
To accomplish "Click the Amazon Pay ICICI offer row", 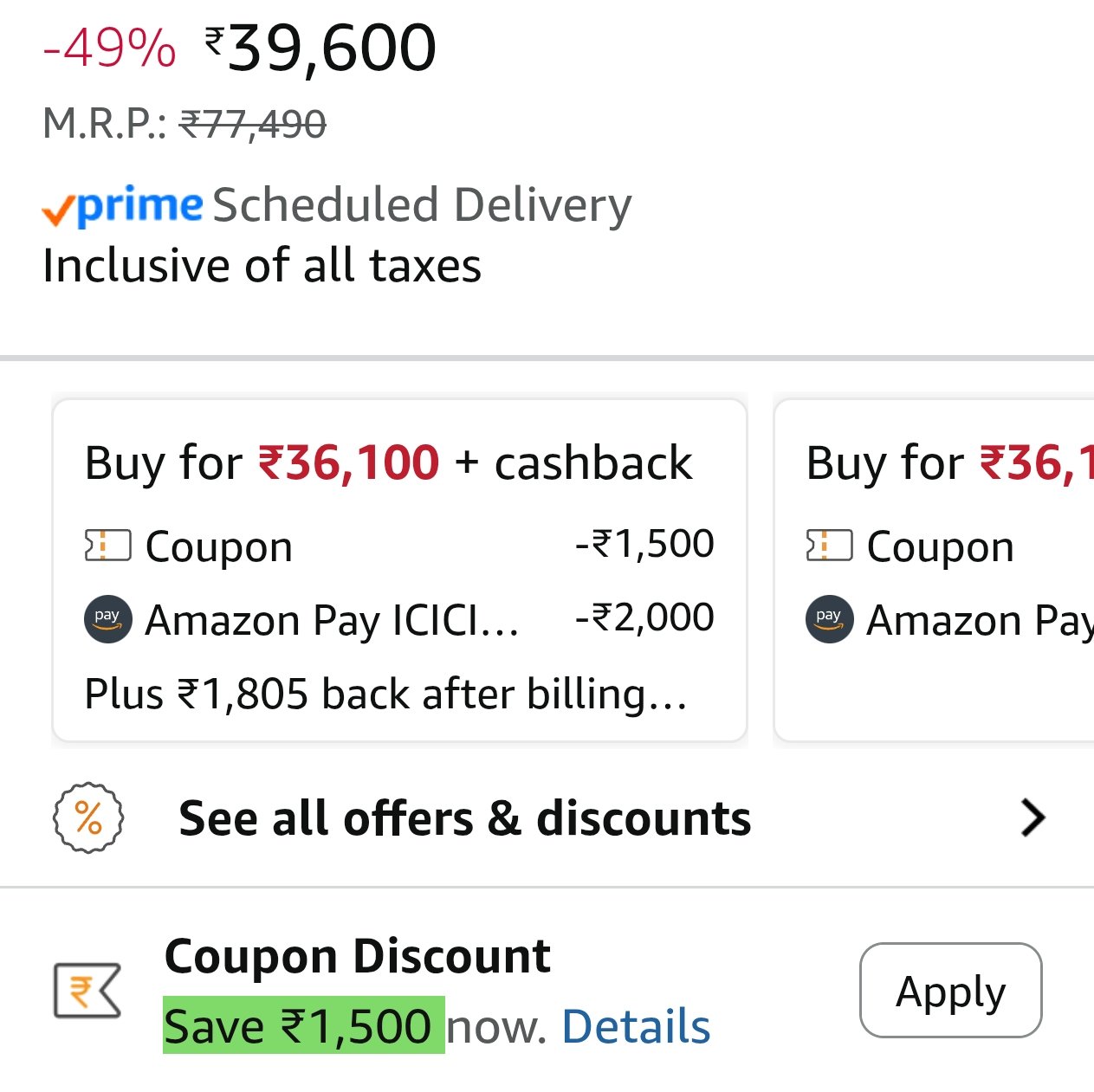I will (398, 619).
